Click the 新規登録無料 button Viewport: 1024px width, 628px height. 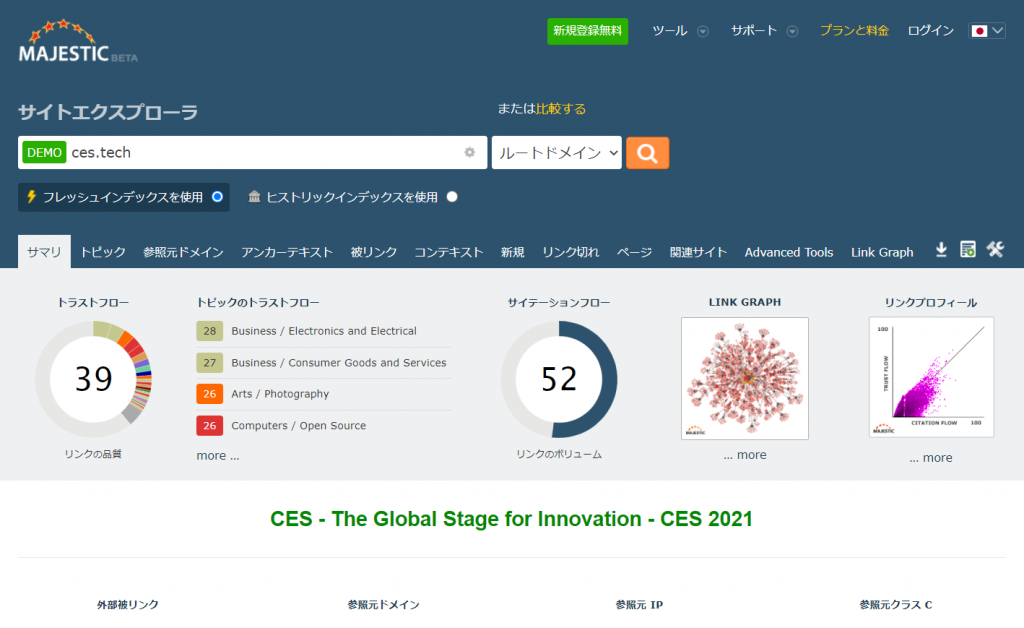click(x=588, y=31)
